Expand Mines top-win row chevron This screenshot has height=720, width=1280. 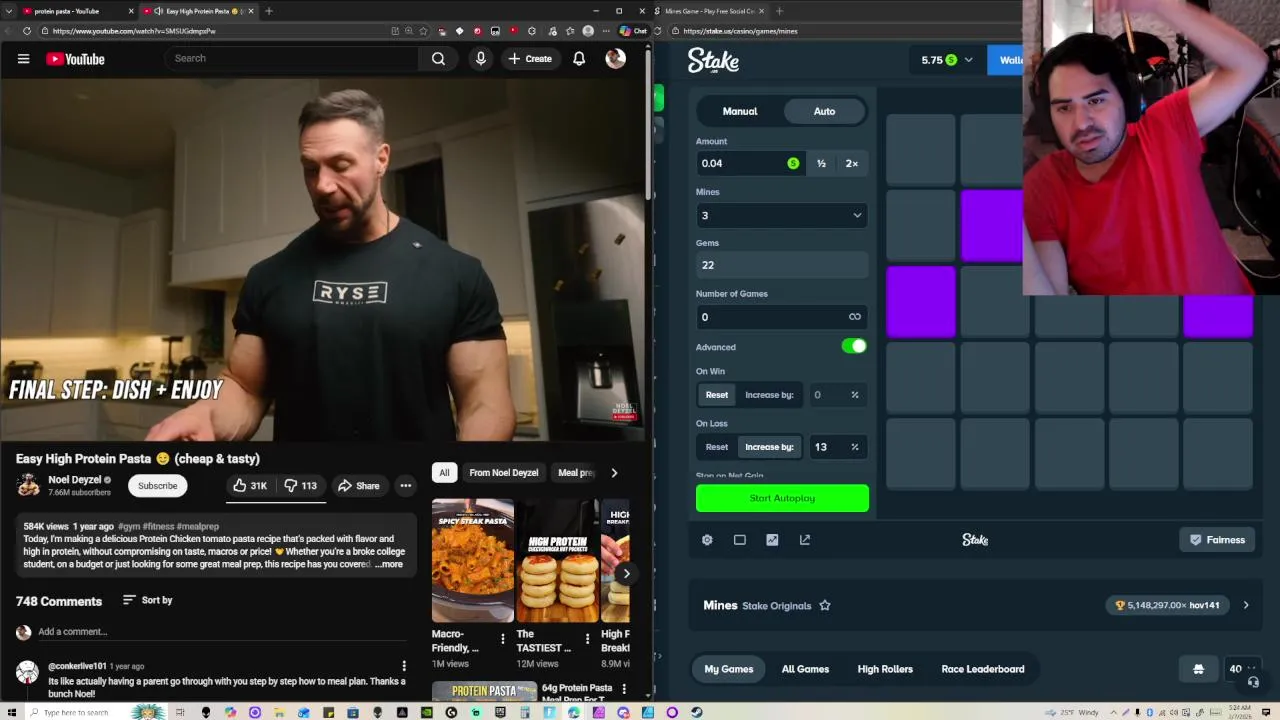1246,605
